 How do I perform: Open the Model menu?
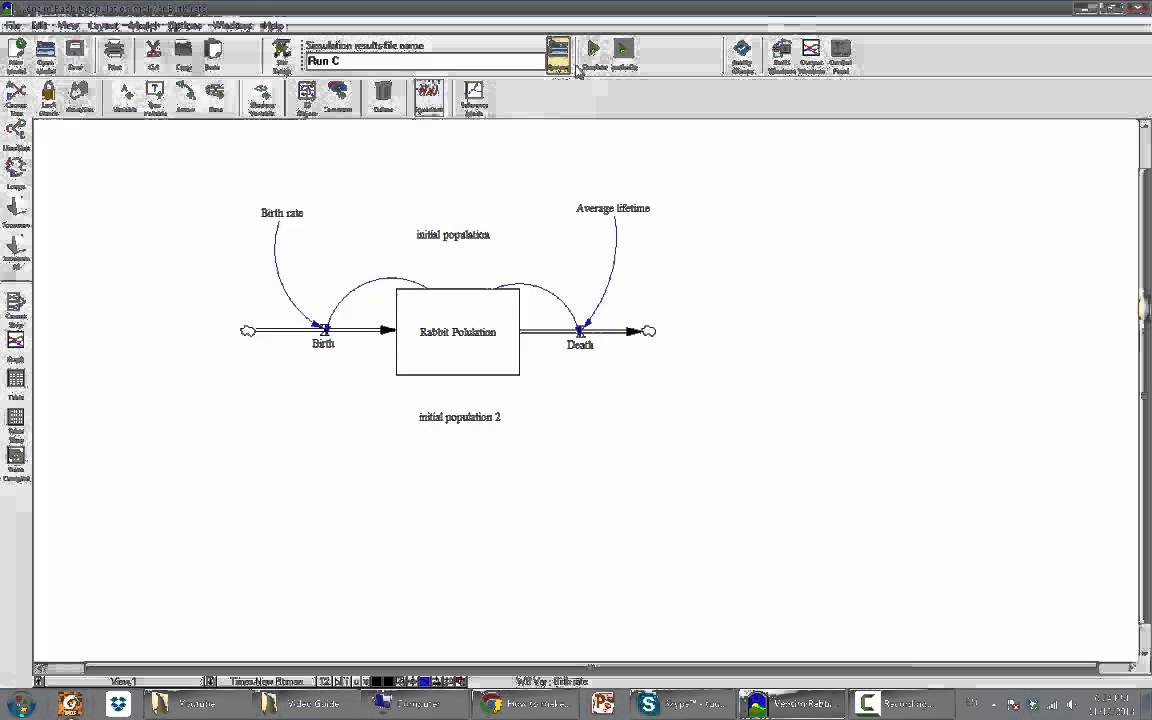[143, 26]
